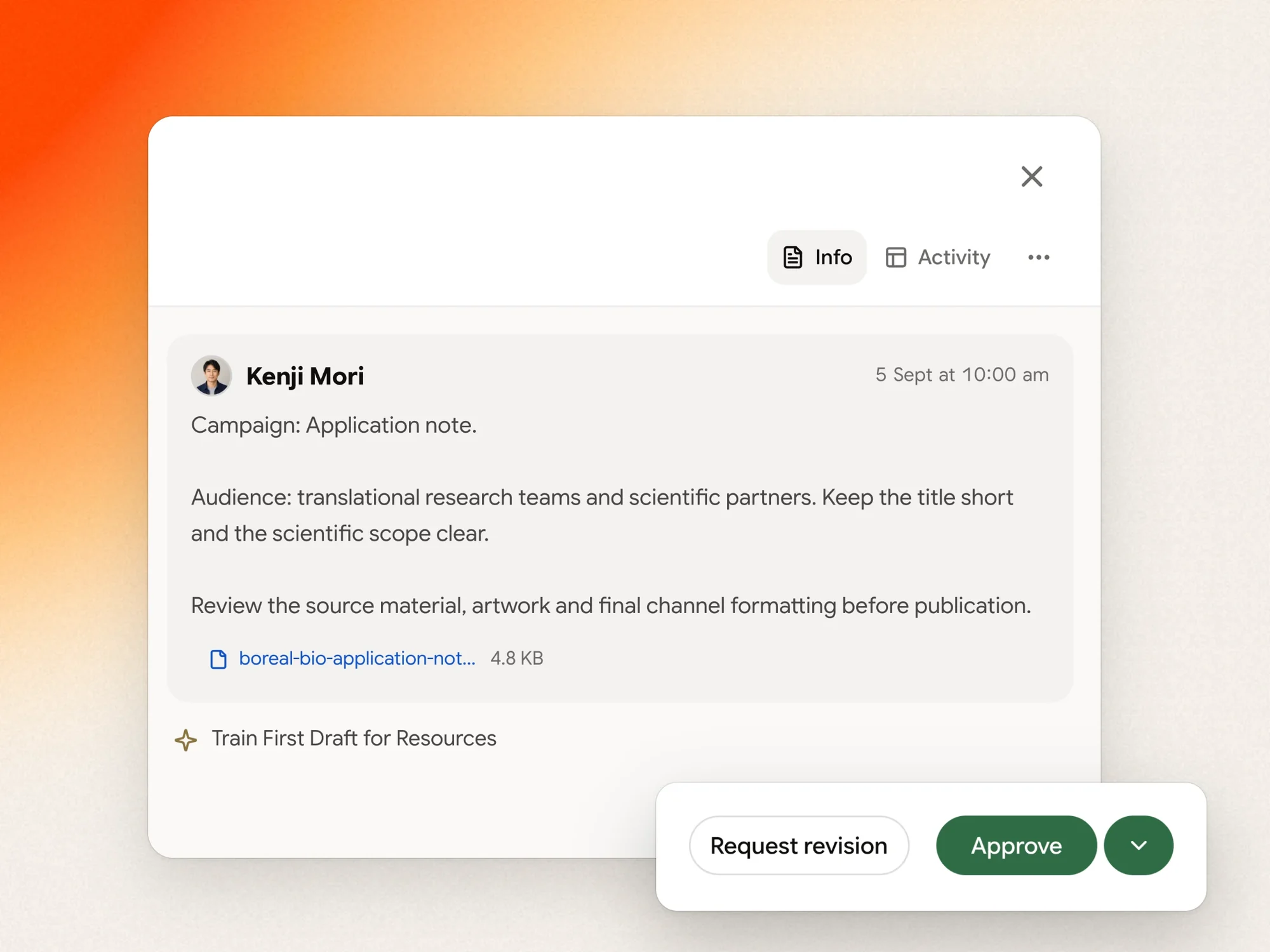The width and height of the screenshot is (1270, 952).
Task: Open the three-dot more options menu
Action: coord(1039,257)
